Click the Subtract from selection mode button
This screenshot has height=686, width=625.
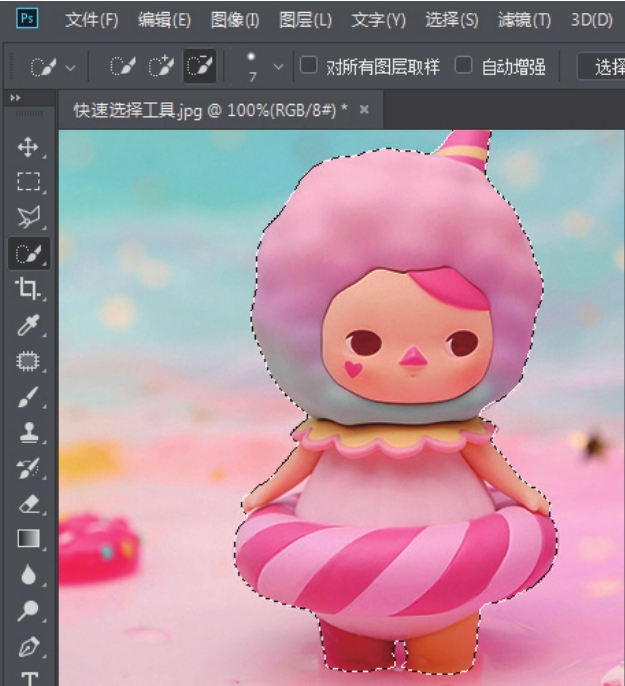(199, 67)
